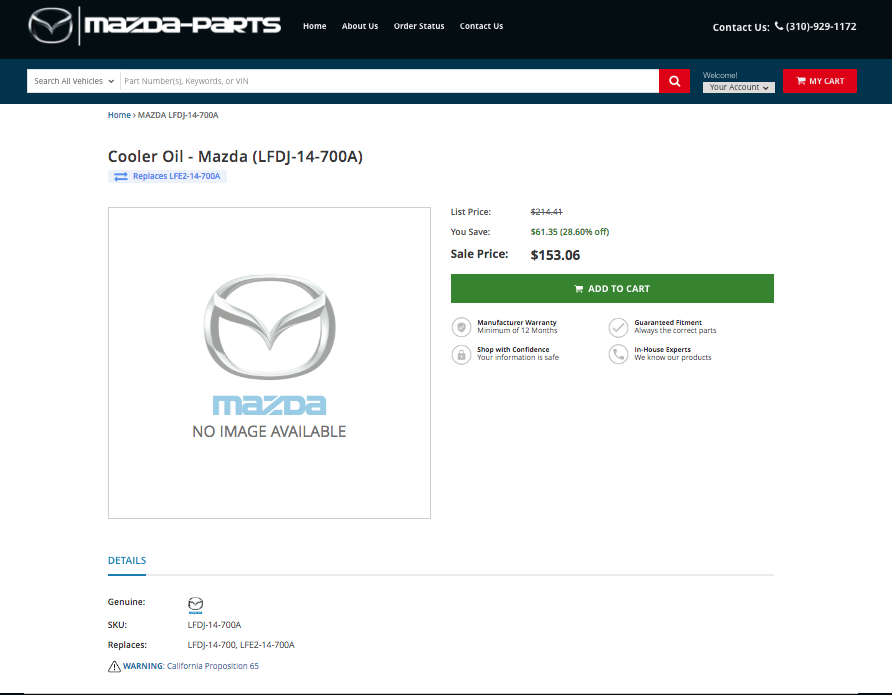Click the Shop with Confidence label
Screen dimensions: 892x695
click(x=513, y=350)
